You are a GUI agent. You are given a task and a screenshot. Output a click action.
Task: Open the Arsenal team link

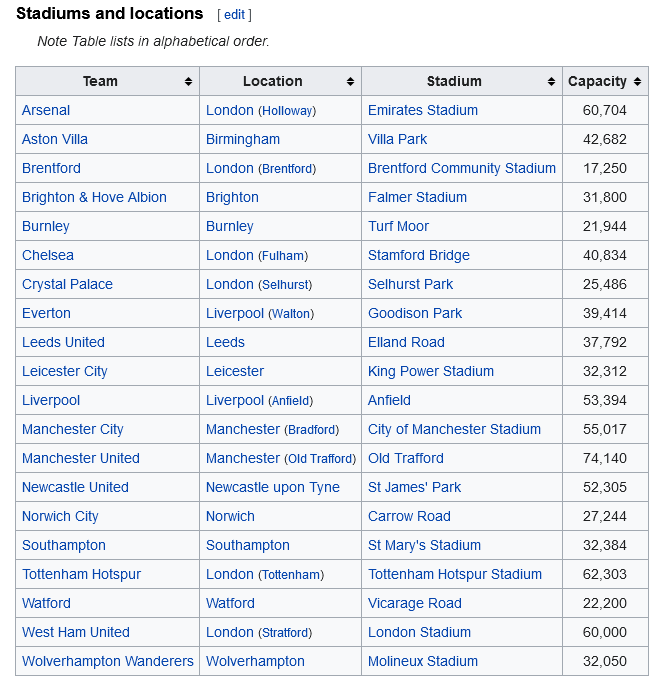(x=46, y=110)
